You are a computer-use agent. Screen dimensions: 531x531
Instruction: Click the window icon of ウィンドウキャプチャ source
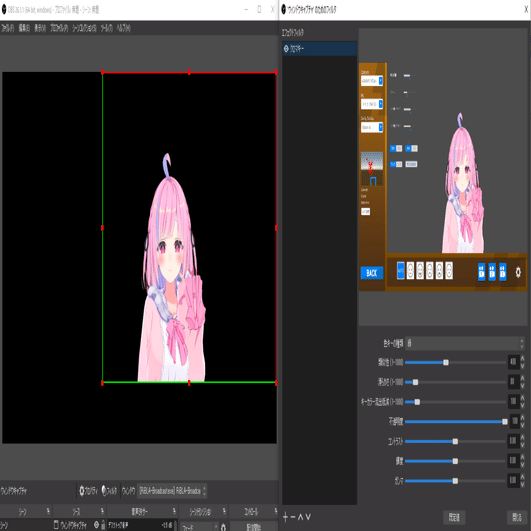coord(57,525)
